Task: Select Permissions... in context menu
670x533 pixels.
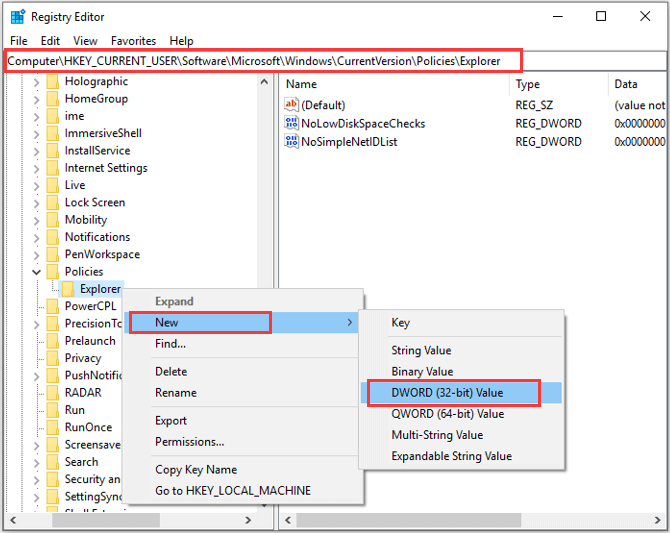Action: pyautogui.click(x=241, y=442)
